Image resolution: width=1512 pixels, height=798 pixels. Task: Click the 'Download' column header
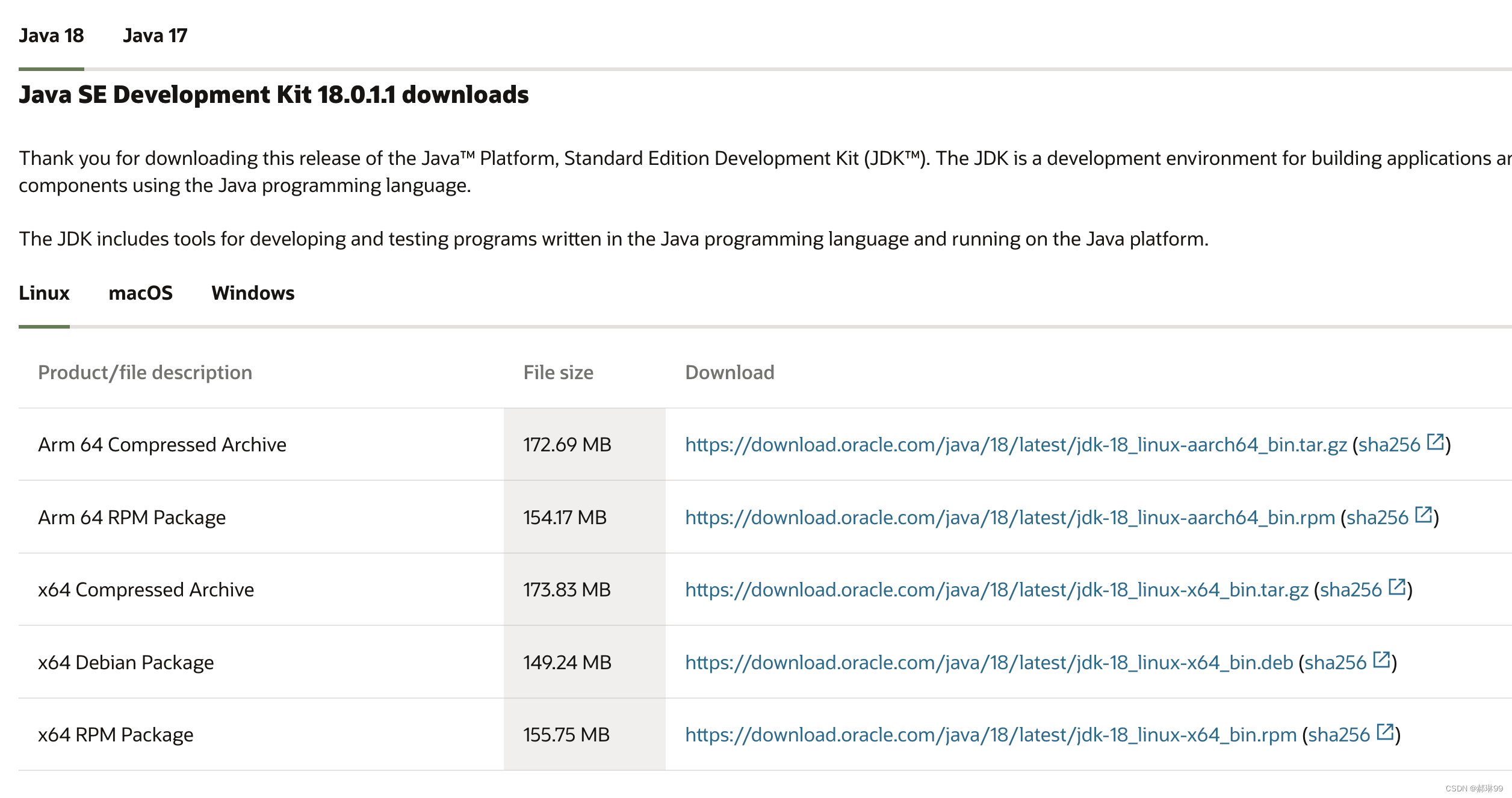730,373
